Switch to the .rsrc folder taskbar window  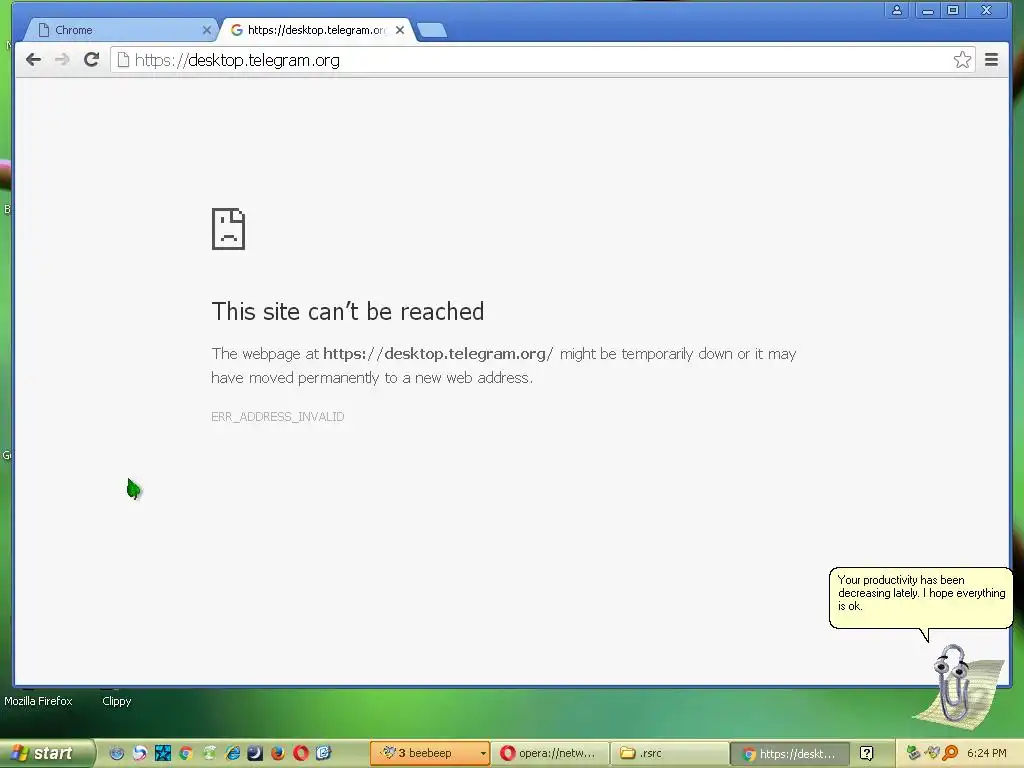[670, 753]
